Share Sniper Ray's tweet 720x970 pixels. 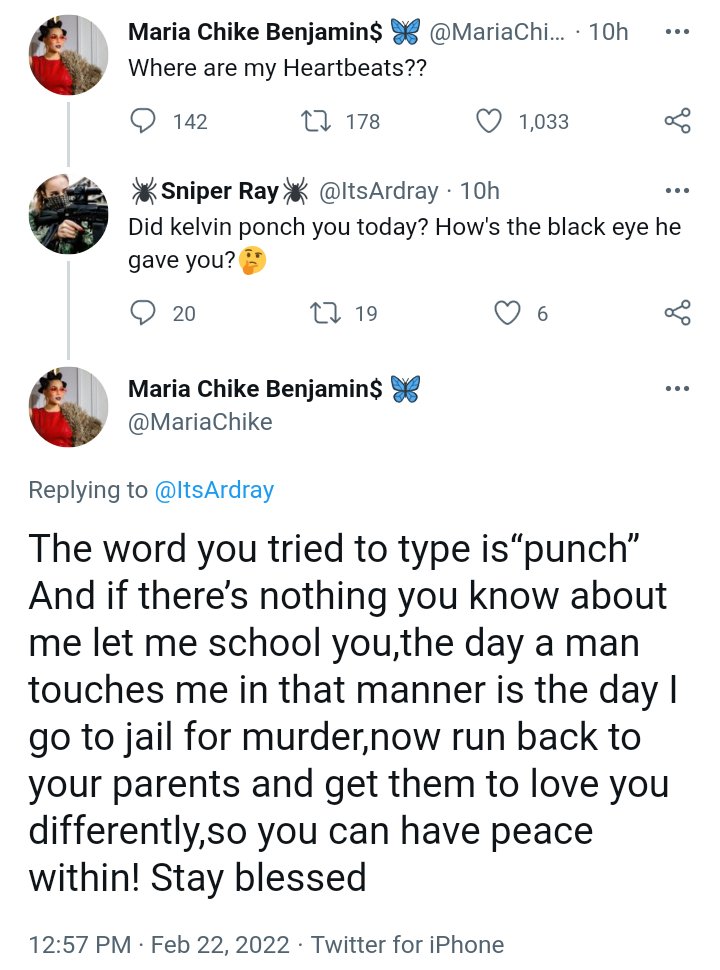(677, 313)
